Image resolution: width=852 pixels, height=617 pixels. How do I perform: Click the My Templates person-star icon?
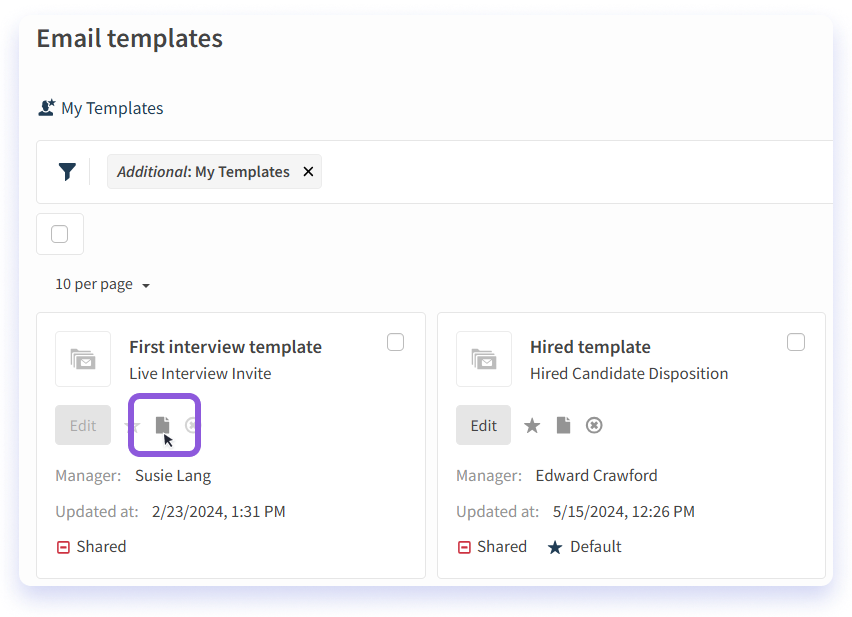click(47, 108)
